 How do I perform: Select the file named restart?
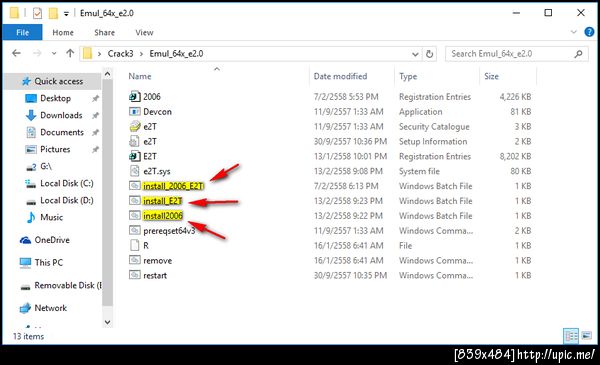[x=155, y=275]
